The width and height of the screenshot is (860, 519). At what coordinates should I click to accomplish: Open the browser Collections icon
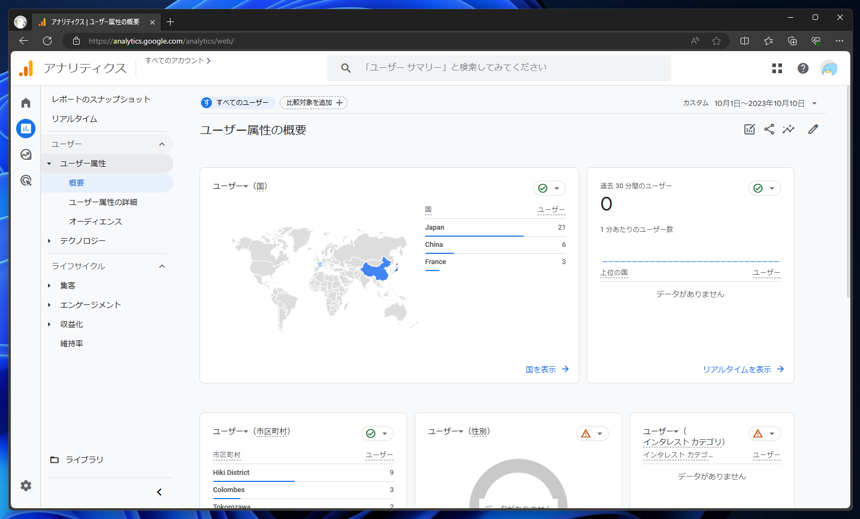pyautogui.click(x=792, y=41)
